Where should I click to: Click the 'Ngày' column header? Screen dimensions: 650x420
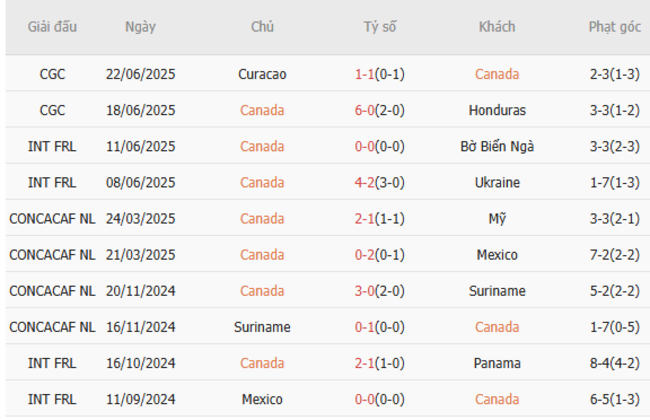(140, 27)
